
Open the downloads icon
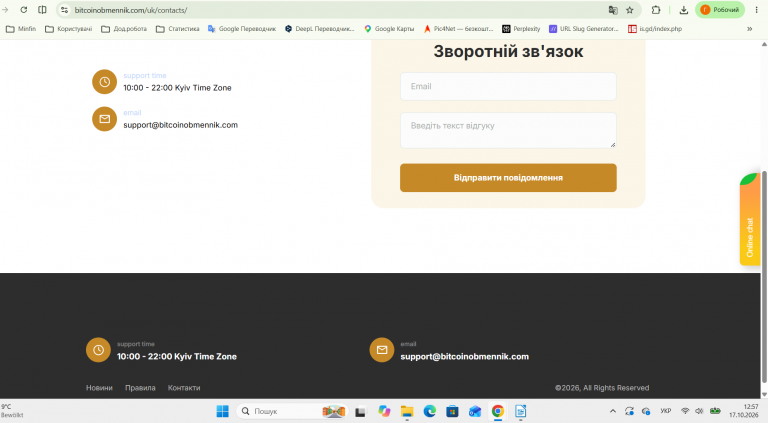click(x=684, y=10)
